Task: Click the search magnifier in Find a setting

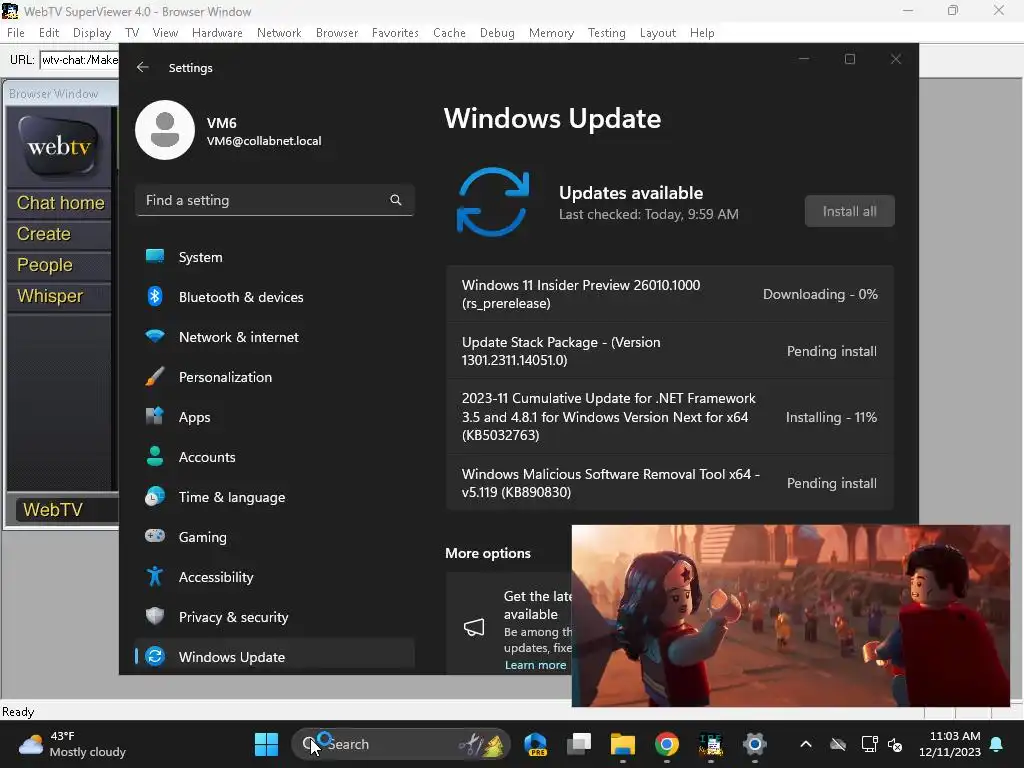Action: [x=396, y=200]
